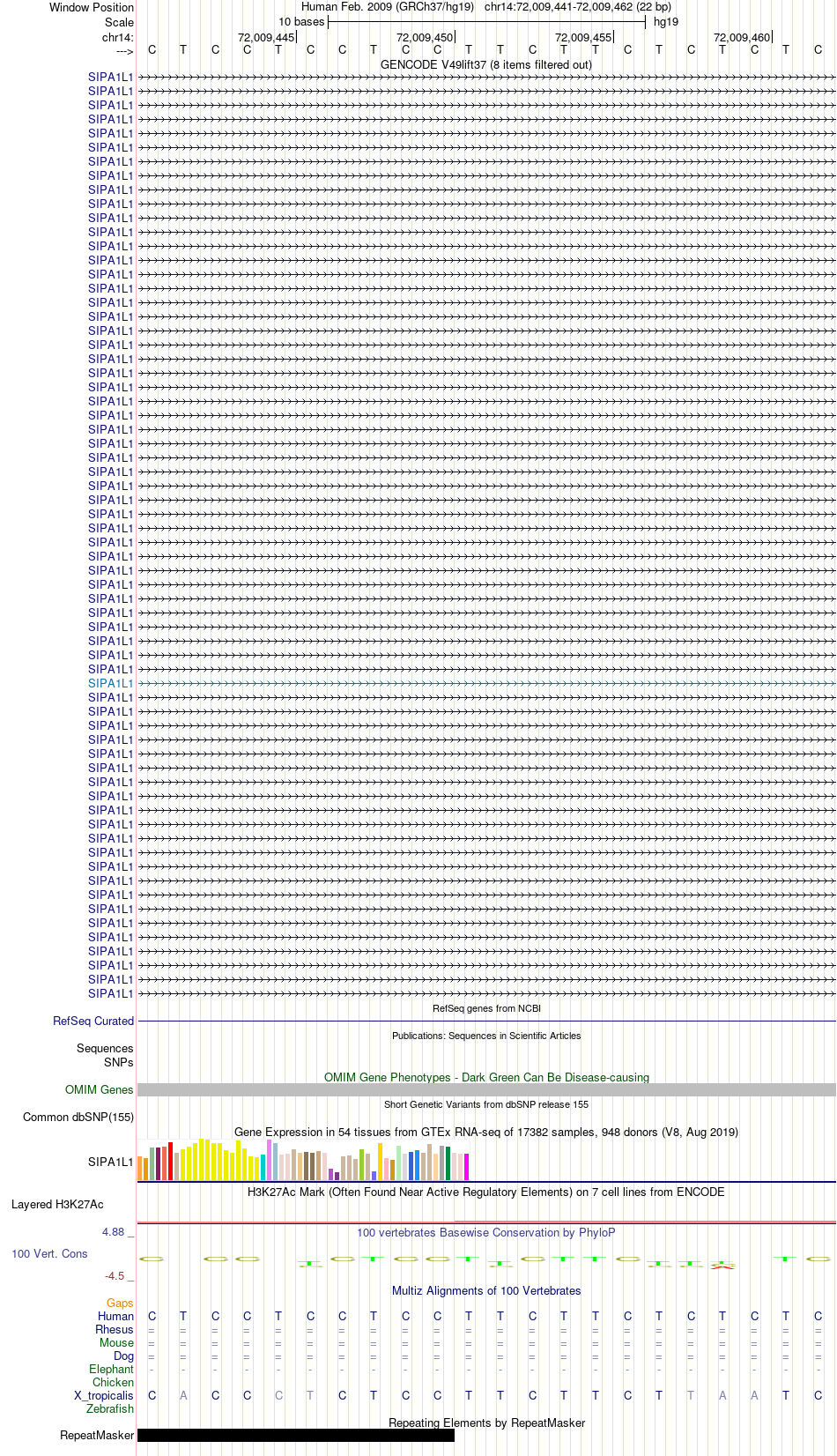Select the Dog alignment row label

point(123,1356)
